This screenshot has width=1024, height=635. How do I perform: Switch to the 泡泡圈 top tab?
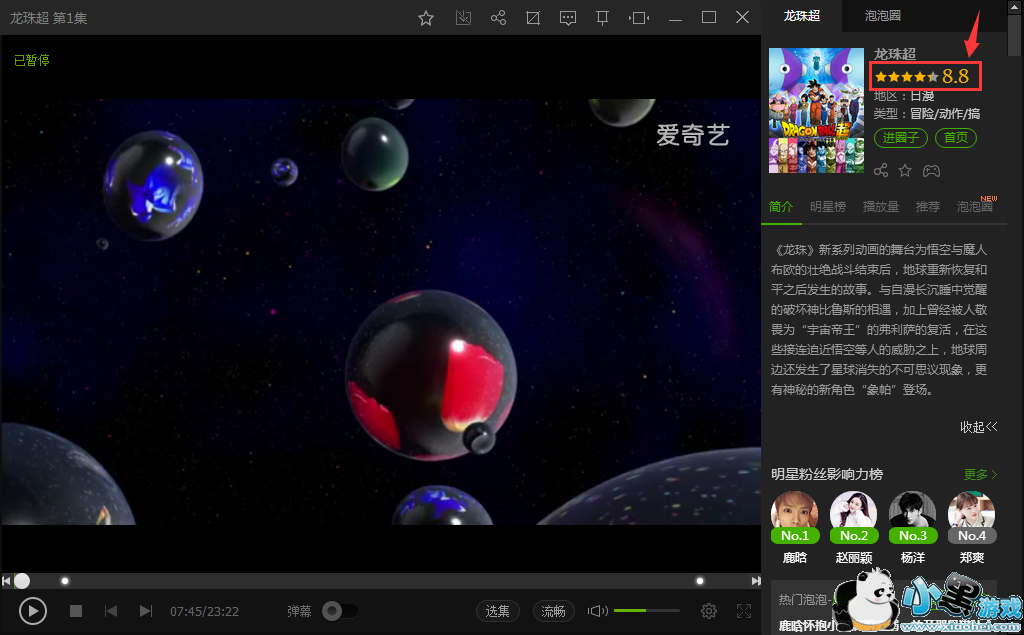882,16
